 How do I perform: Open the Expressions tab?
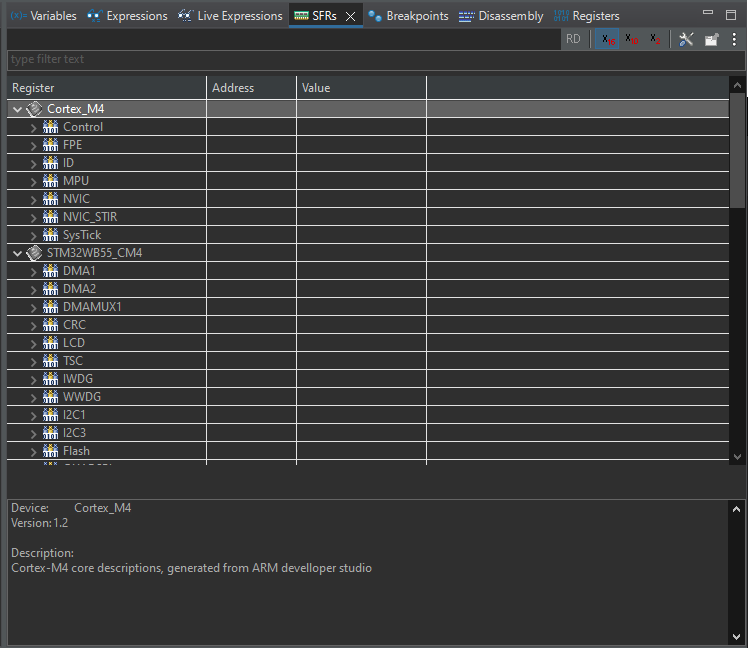point(127,16)
